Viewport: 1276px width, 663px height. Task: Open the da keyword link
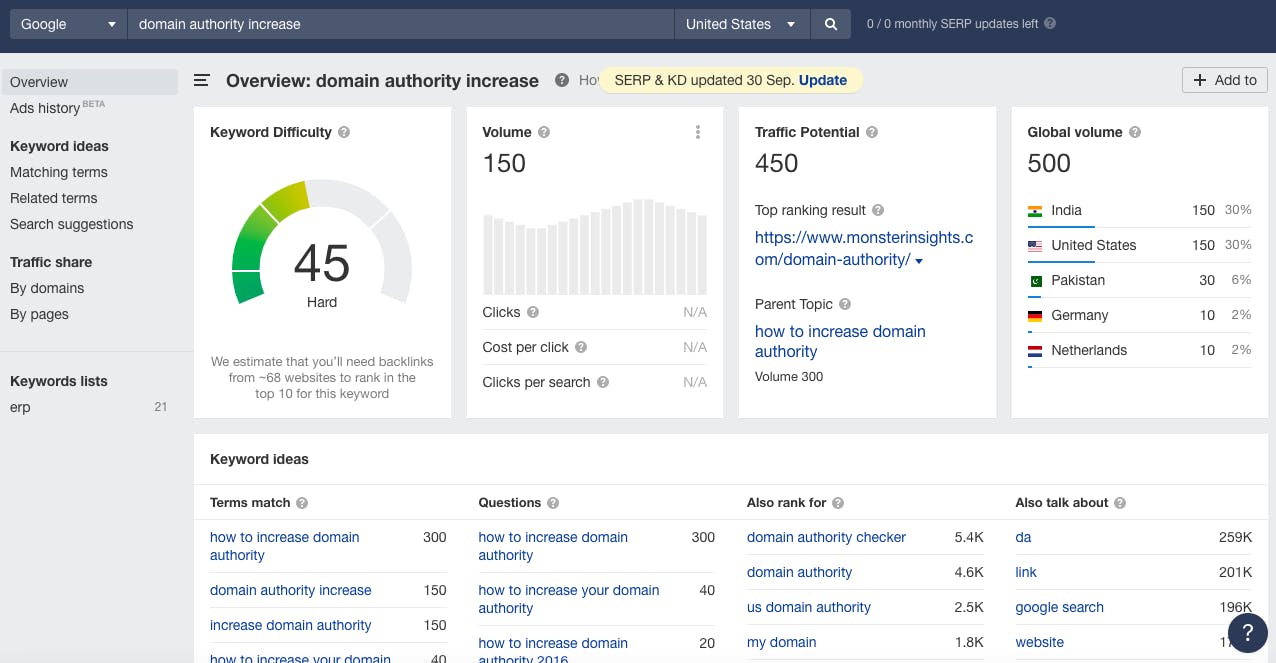pos(1023,537)
